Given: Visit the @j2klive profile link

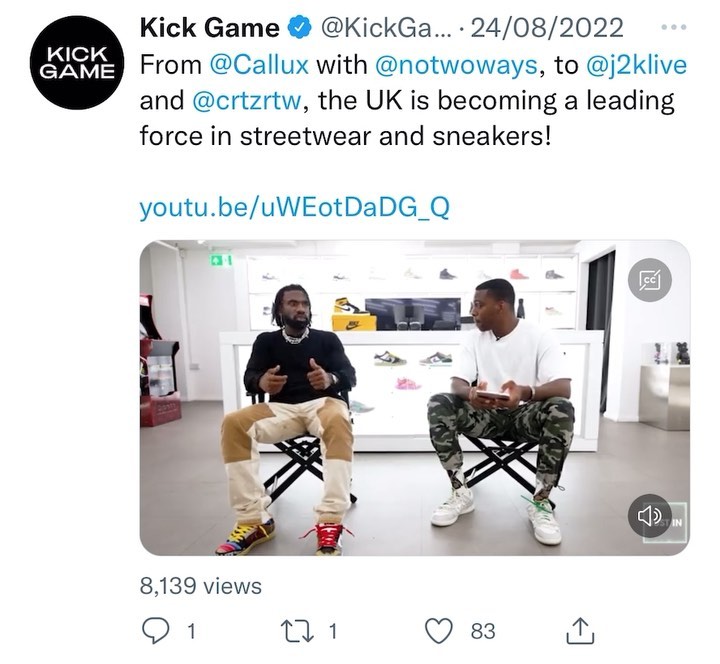Looking at the screenshot, I should 636,65.
